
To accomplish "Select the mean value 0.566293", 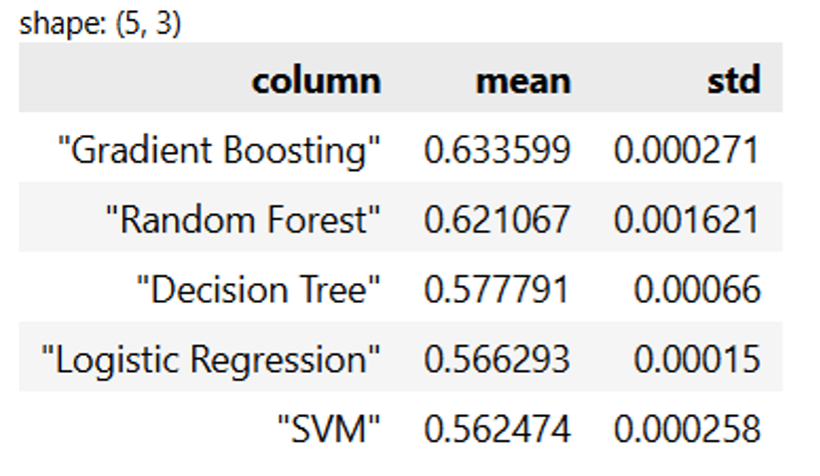I will [x=497, y=360].
